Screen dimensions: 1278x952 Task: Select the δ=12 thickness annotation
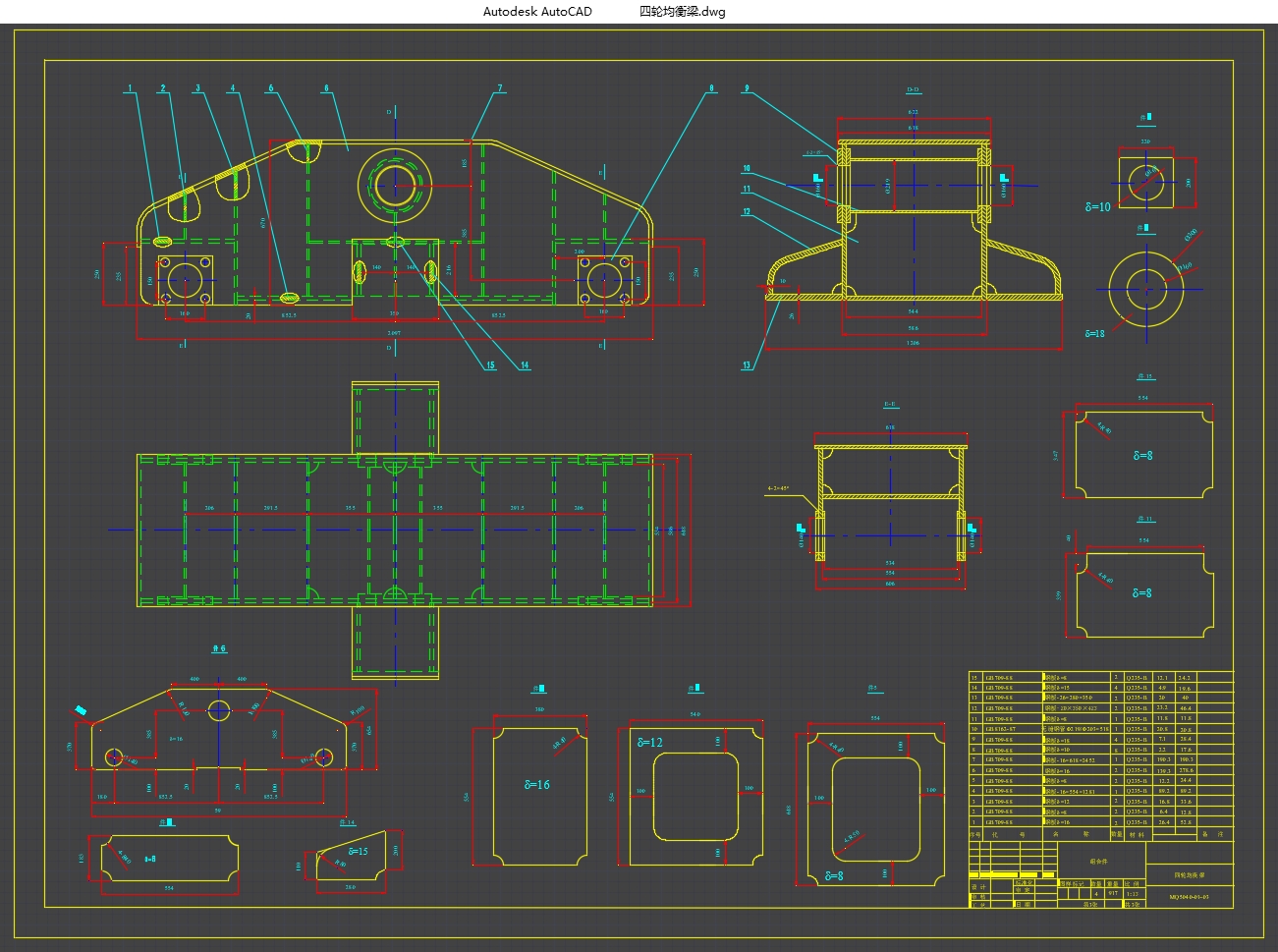point(650,743)
